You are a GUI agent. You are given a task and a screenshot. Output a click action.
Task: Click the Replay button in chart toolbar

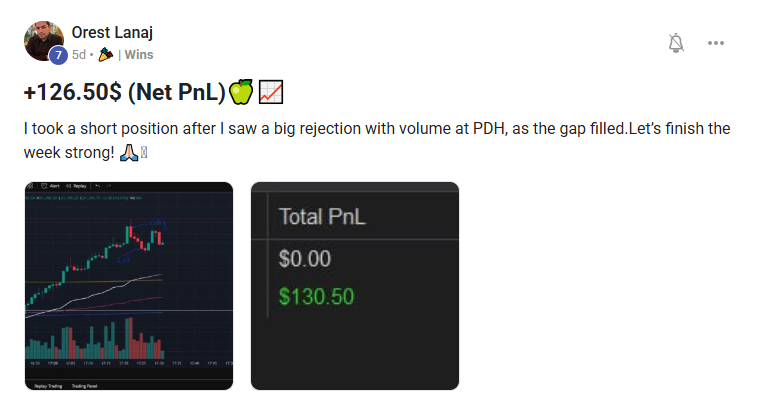76,186
